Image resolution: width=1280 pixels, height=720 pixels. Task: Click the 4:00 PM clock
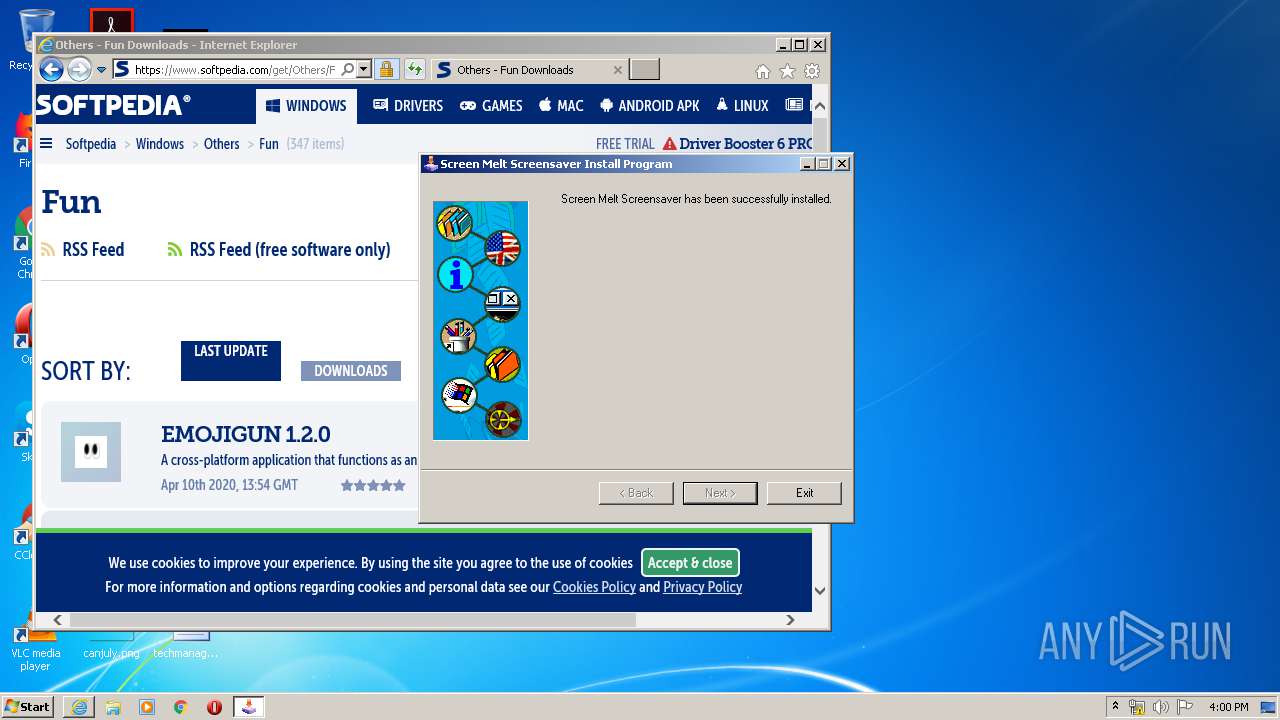[x=1228, y=707]
